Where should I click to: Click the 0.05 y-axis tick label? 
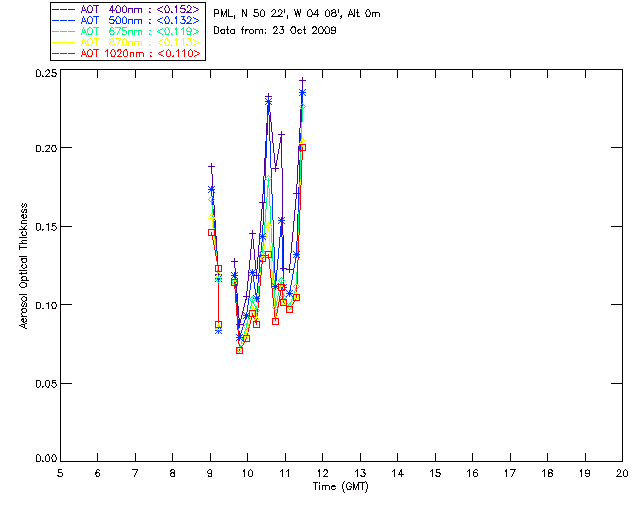tap(46, 384)
